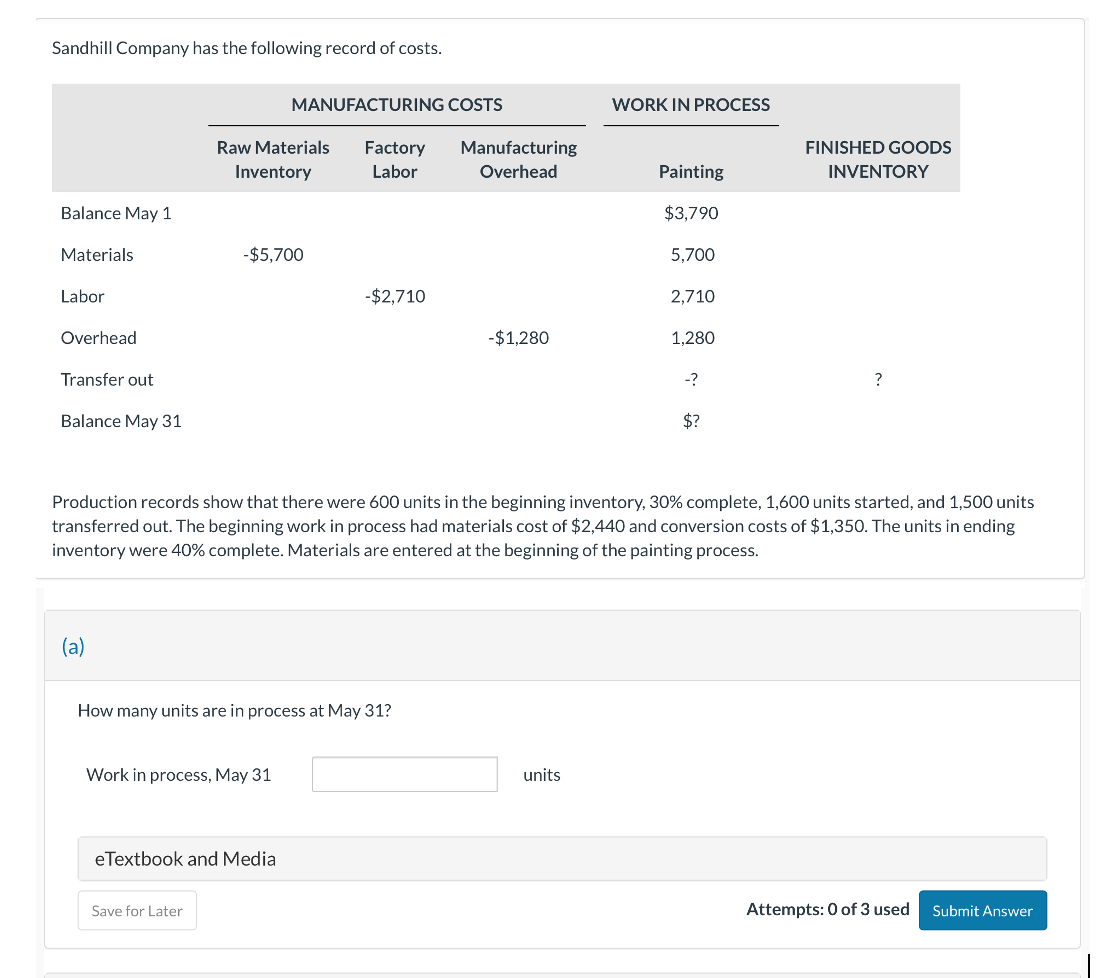Click the Factory Labor column header
This screenshot has width=1120, height=978.
pyautogui.click(x=395, y=159)
